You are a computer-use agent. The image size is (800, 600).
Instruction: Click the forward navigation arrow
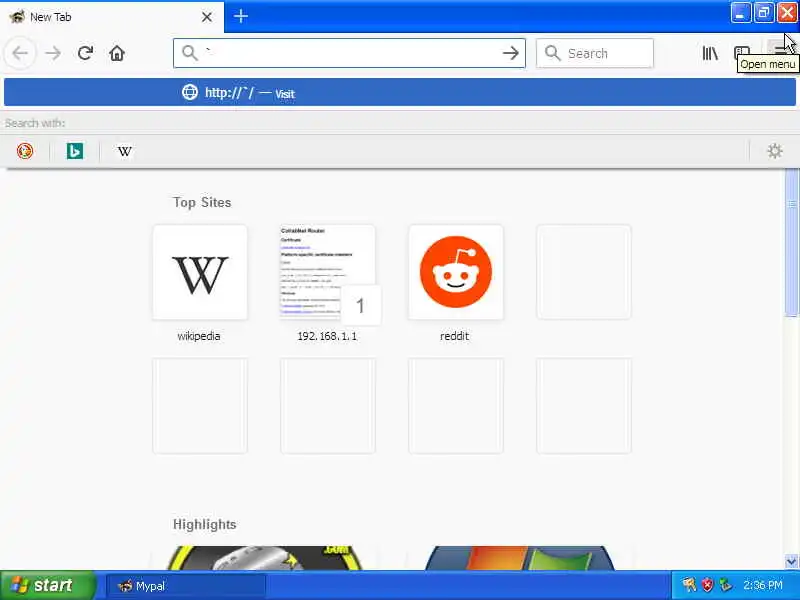point(53,53)
